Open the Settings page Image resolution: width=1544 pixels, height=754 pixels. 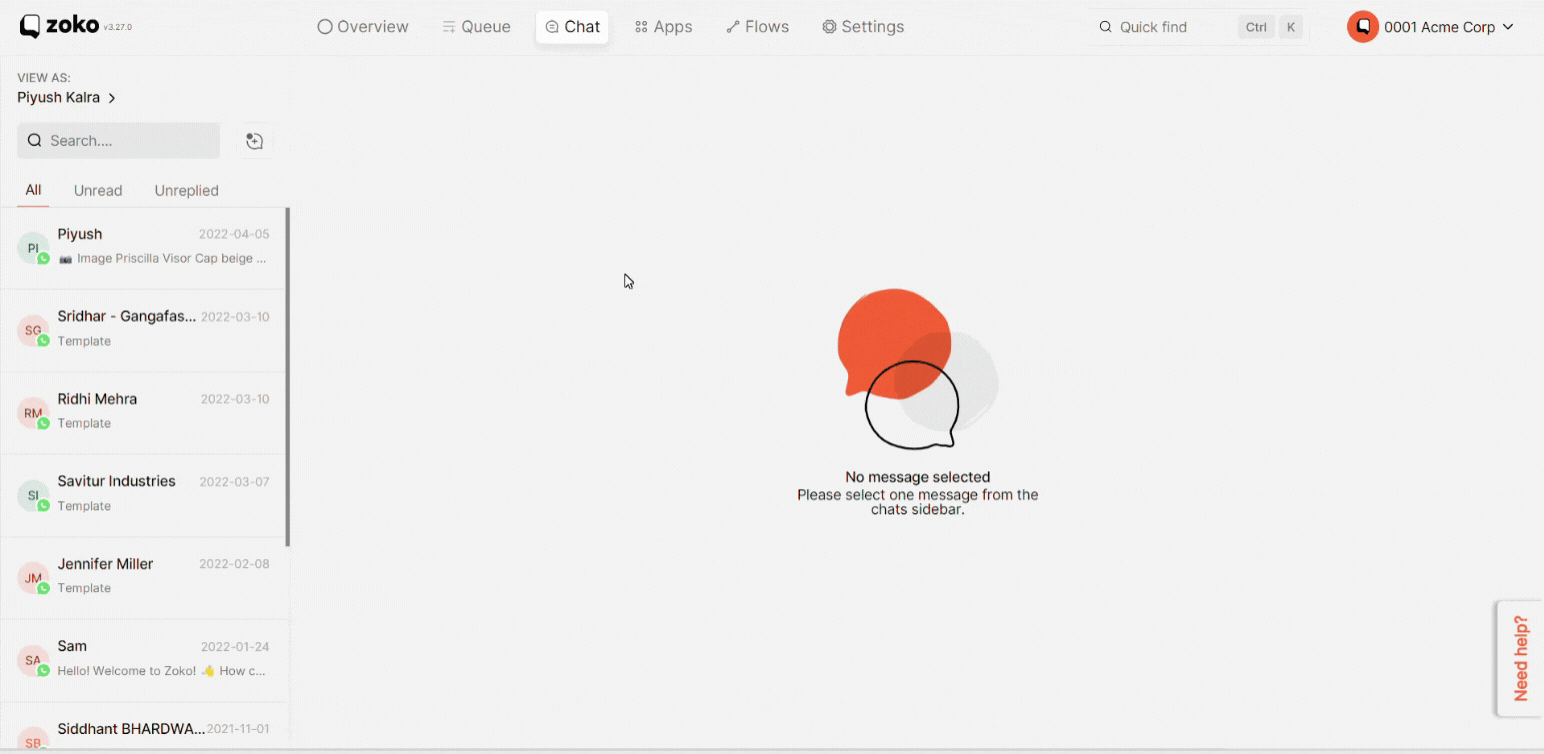click(863, 27)
